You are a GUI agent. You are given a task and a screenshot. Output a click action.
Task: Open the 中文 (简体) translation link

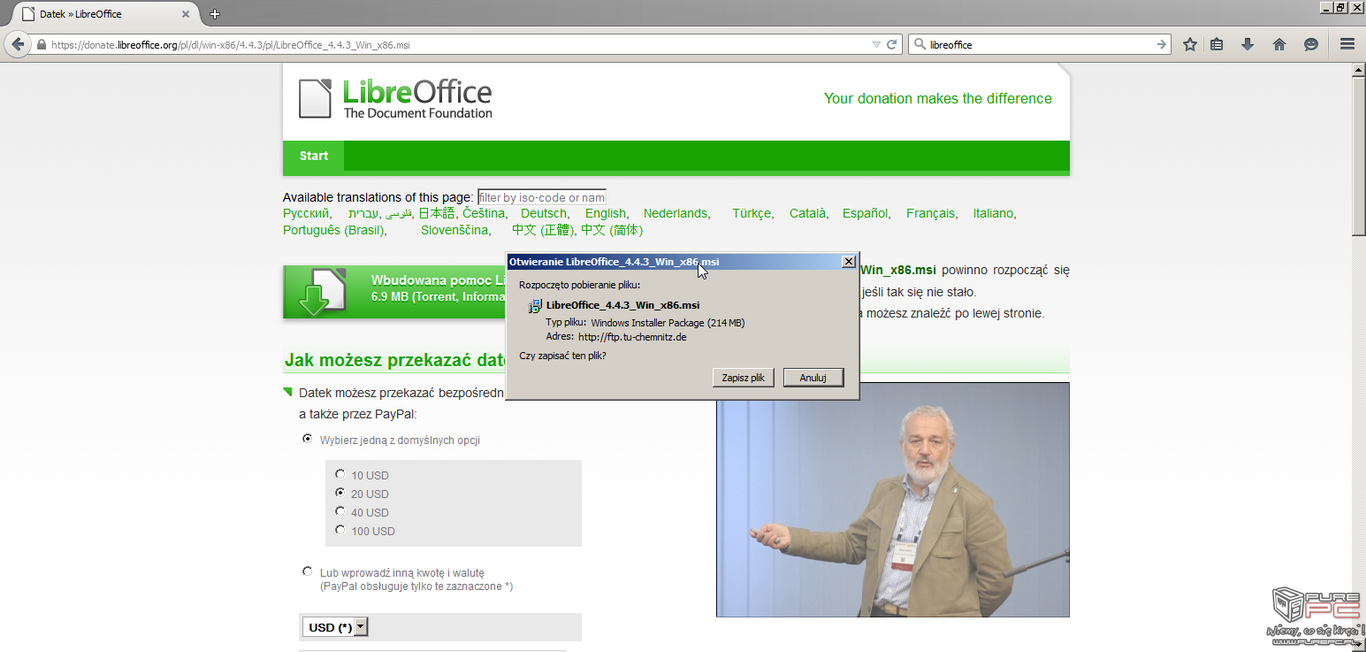click(x=612, y=230)
